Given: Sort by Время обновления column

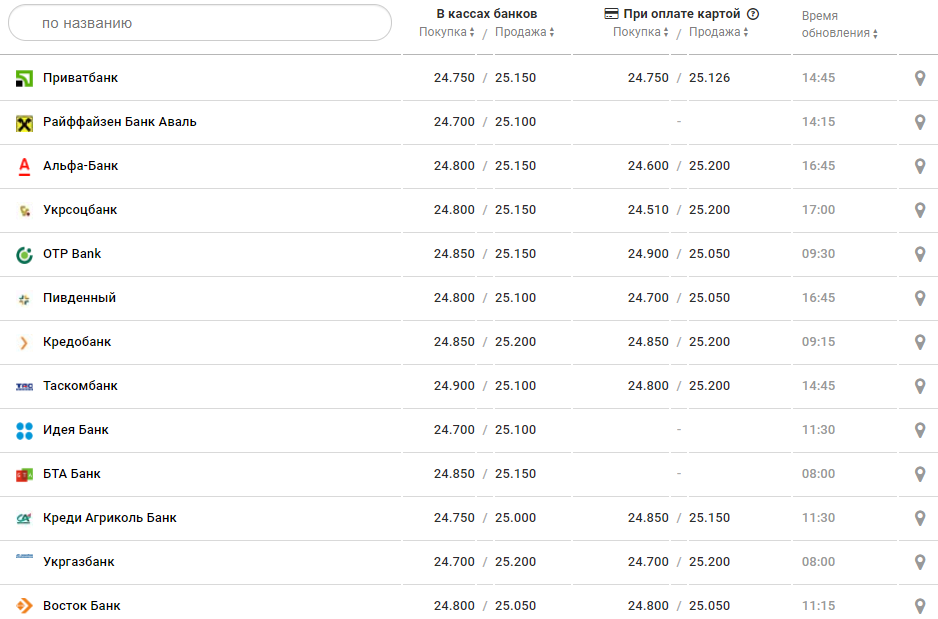Looking at the screenshot, I should (x=840, y=33).
